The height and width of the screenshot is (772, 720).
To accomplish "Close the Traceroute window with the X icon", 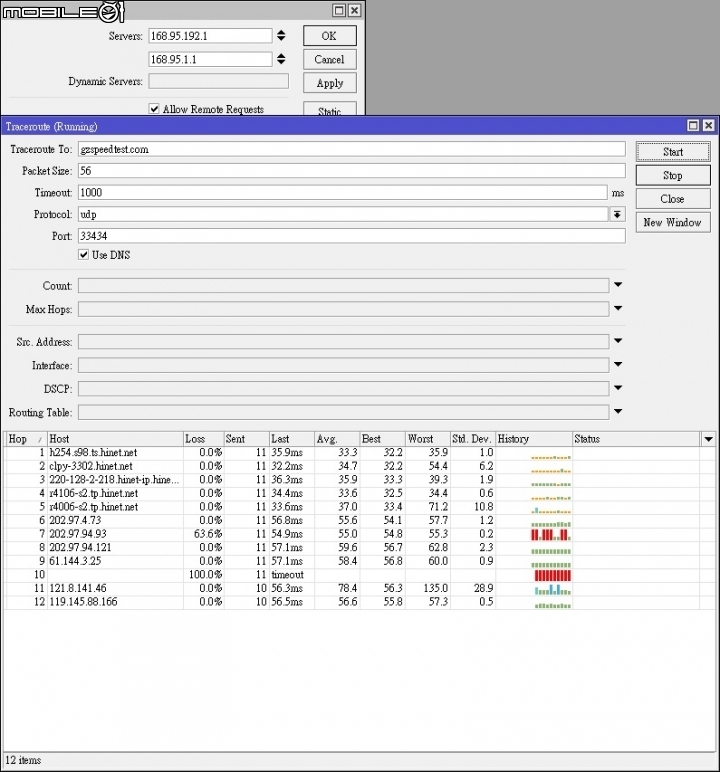I will coord(709,126).
